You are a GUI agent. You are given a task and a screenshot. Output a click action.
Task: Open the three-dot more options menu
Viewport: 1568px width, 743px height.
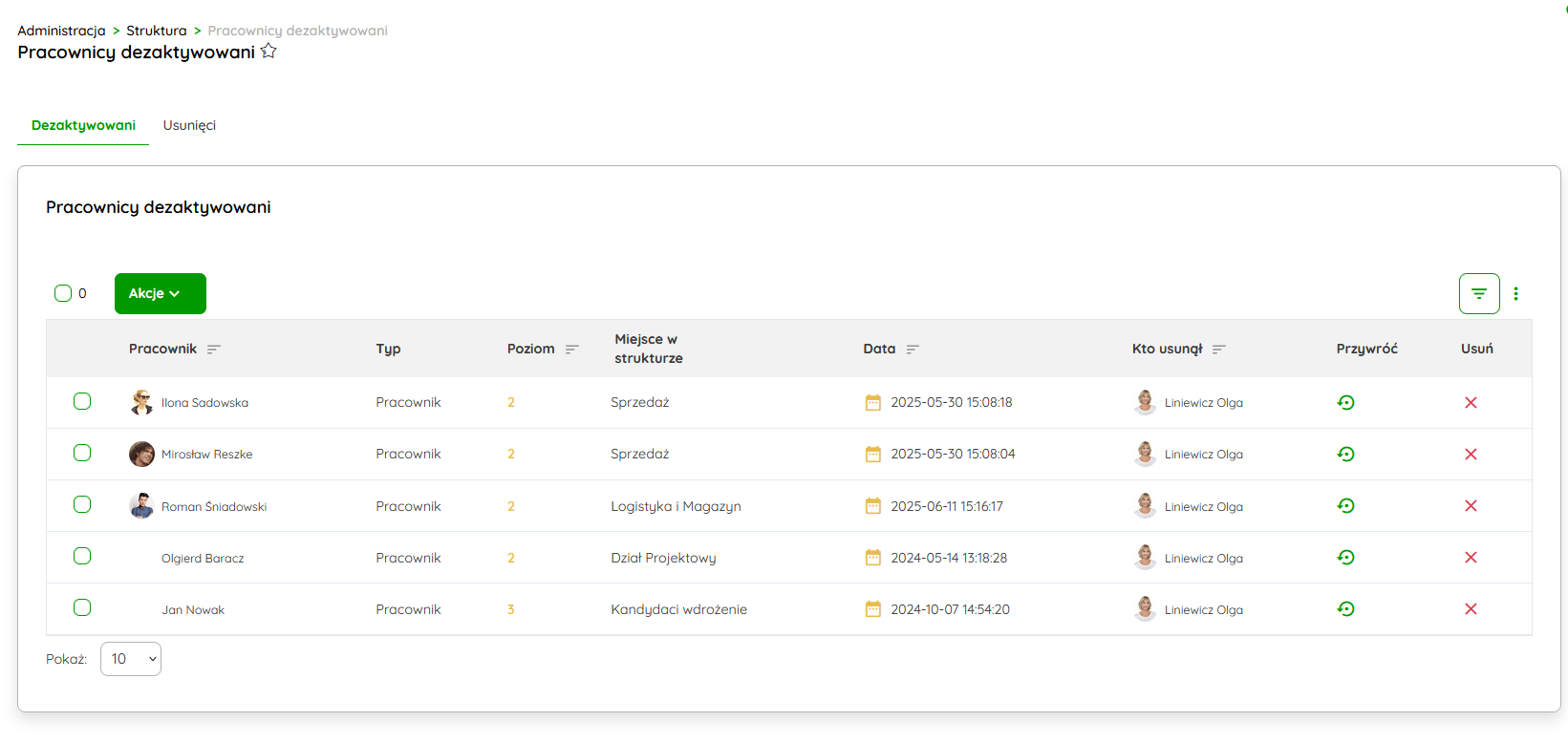(1515, 294)
